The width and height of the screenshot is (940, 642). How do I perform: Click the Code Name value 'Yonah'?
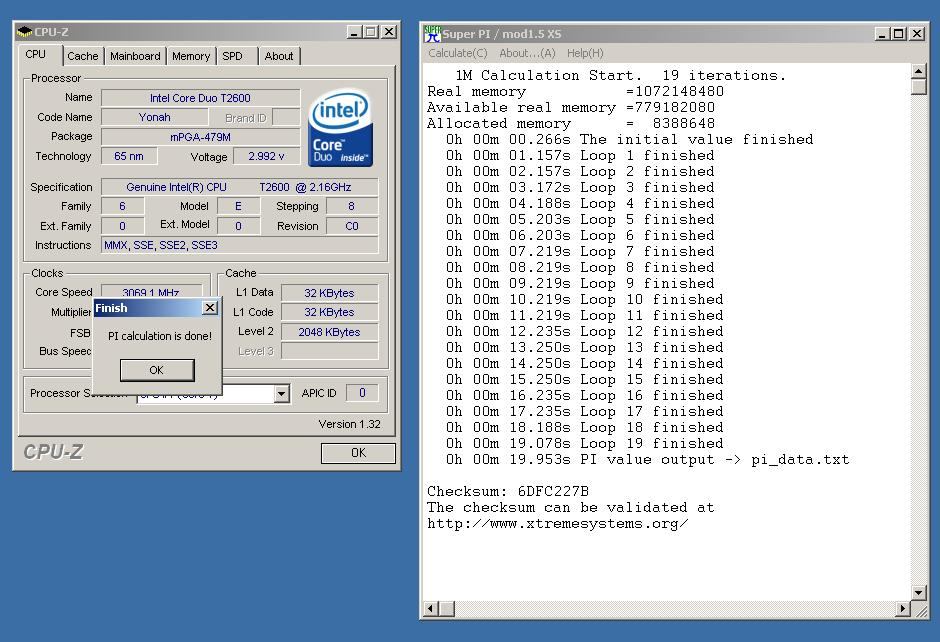155,117
